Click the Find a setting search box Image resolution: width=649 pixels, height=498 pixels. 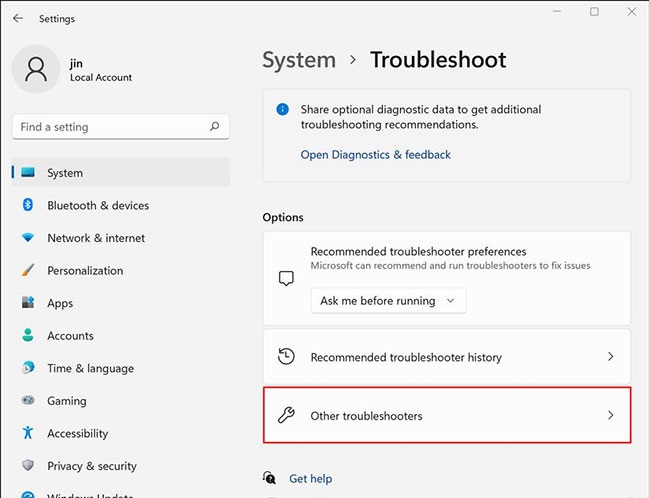(120, 127)
